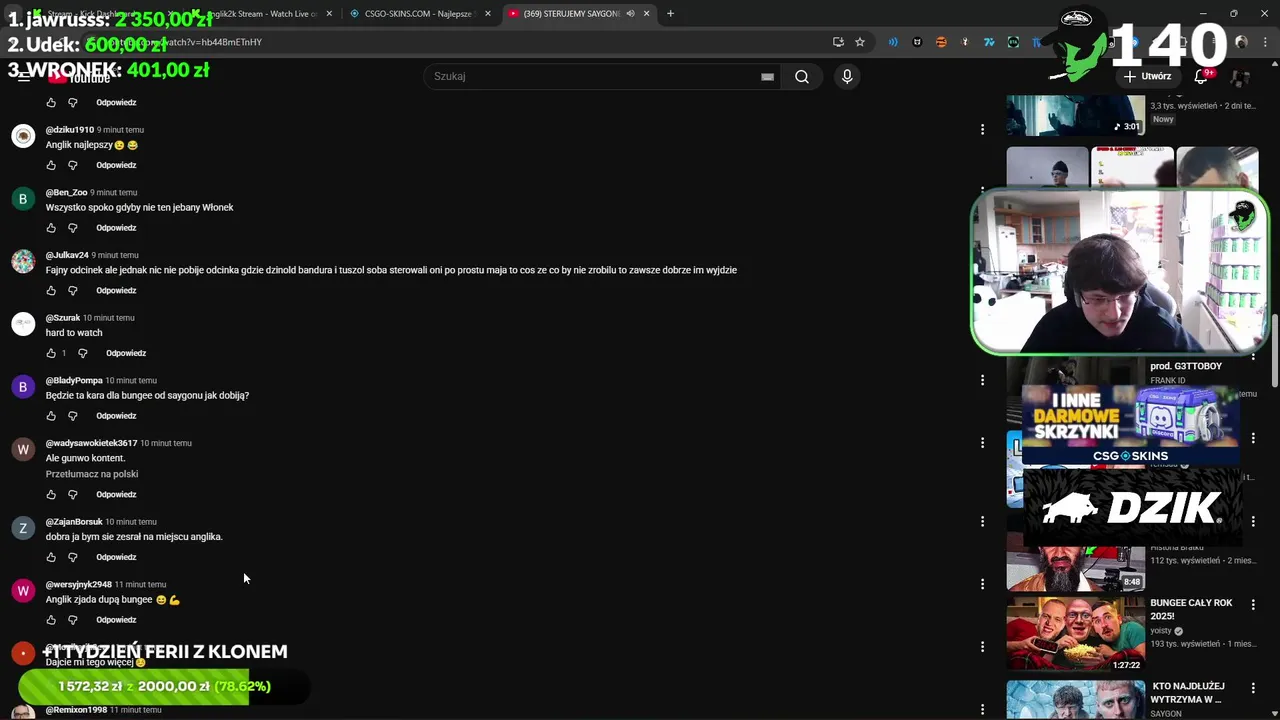This screenshot has width=1280, height=720.
Task: Dislike the comment by @dziku1910
Action: pyautogui.click(x=72, y=165)
